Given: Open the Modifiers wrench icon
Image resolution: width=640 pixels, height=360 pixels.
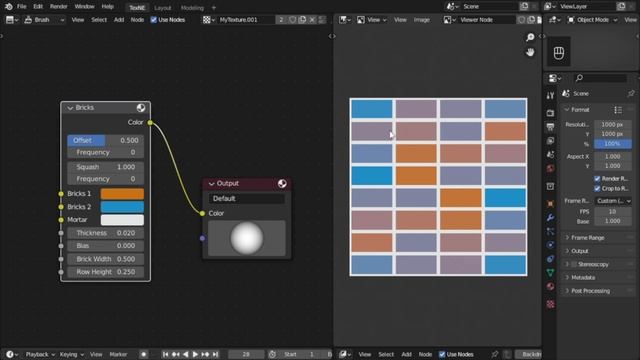Looking at the screenshot, I should coord(550,218).
